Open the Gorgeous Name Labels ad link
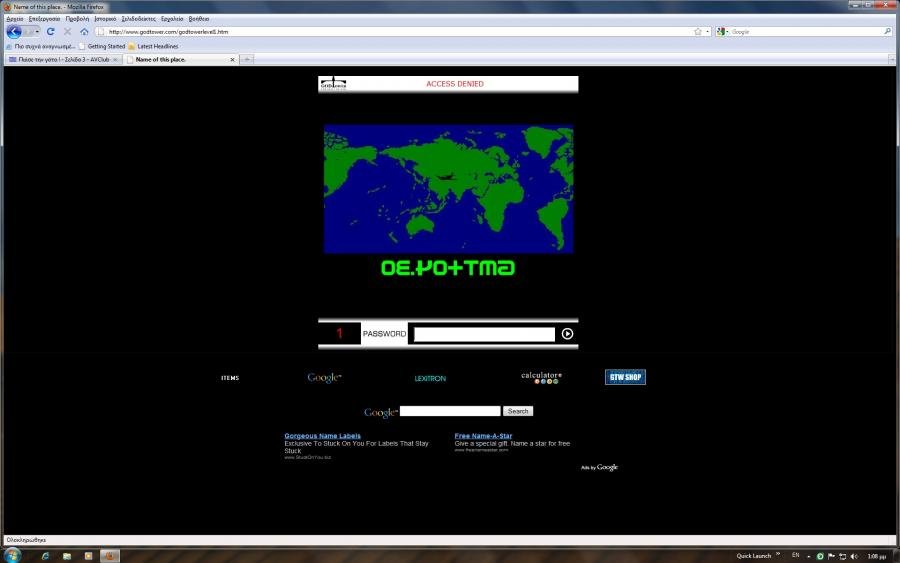This screenshot has height=563, width=900. click(x=322, y=436)
